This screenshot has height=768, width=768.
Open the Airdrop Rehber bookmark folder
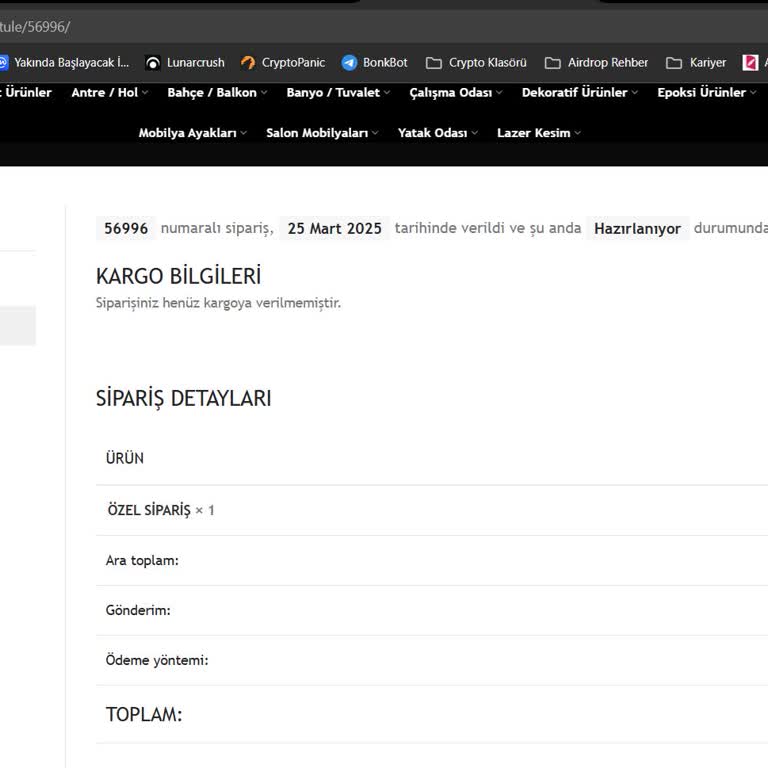point(597,62)
